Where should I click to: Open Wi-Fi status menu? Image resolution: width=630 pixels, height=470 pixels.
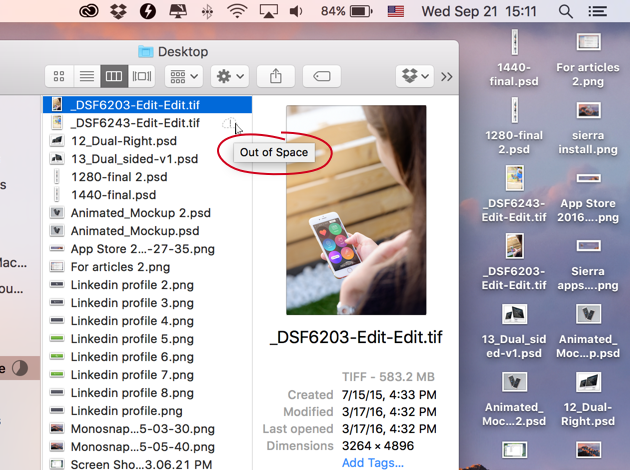237,11
